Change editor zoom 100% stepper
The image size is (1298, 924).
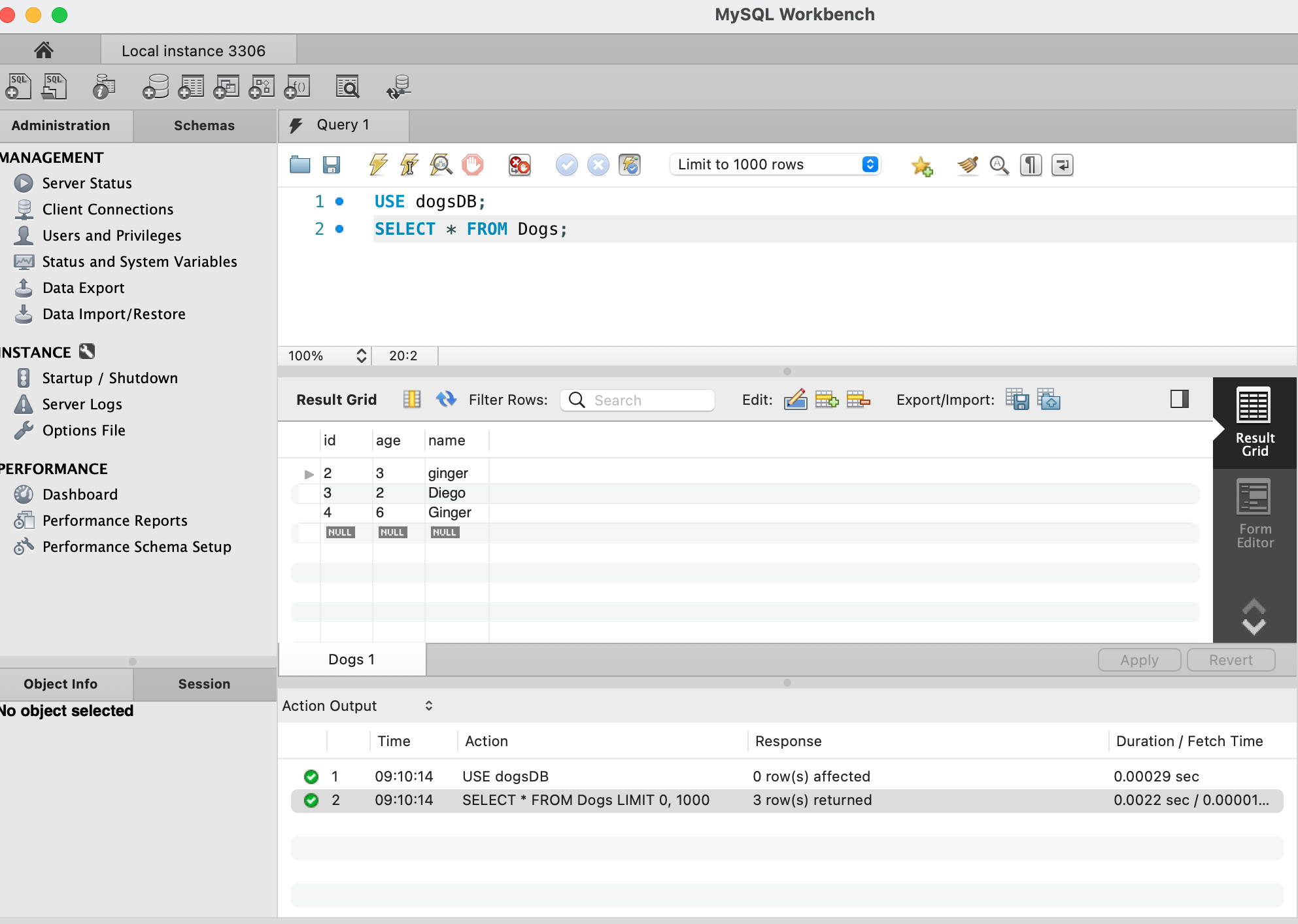361,356
